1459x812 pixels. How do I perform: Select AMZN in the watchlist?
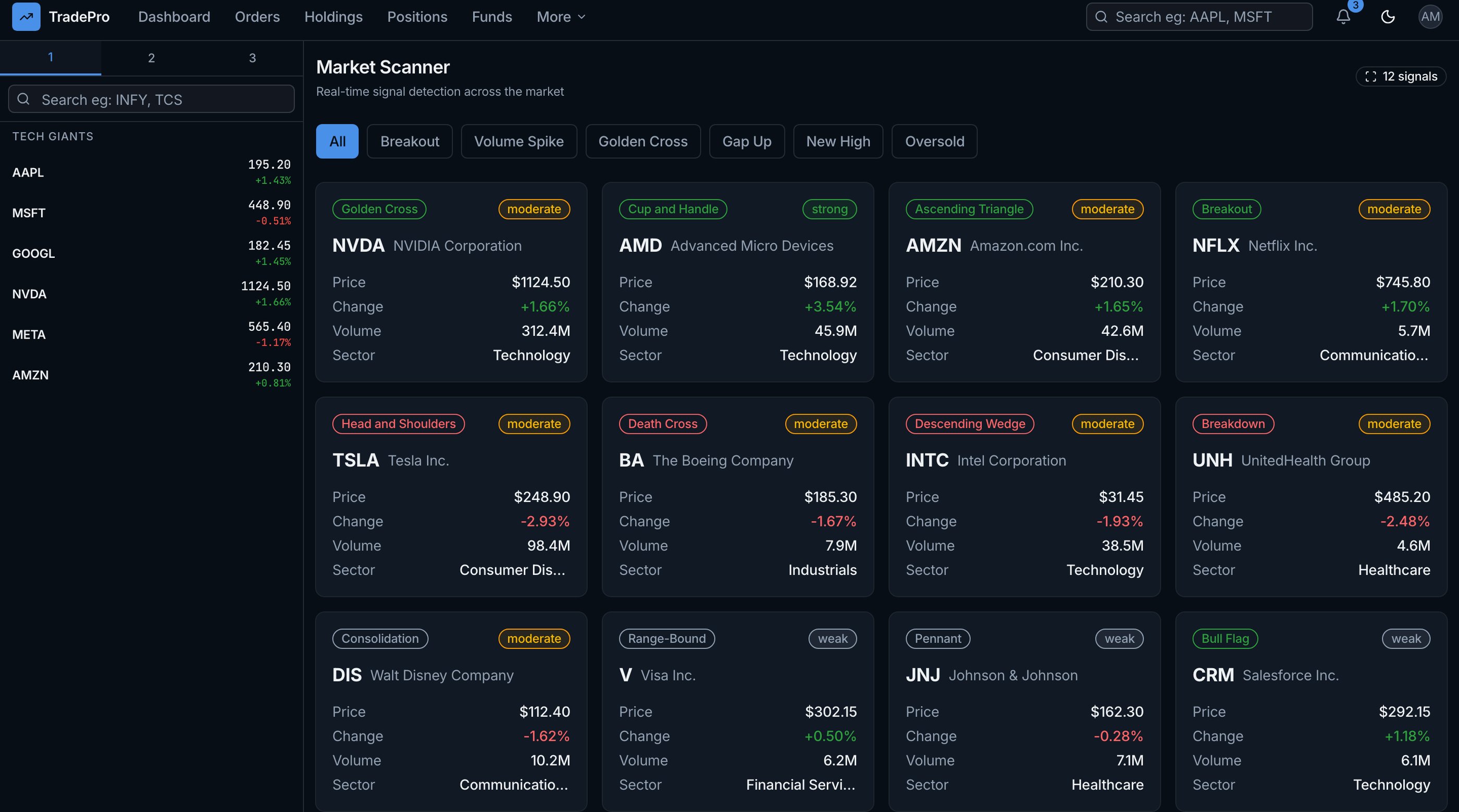tap(151, 375)
